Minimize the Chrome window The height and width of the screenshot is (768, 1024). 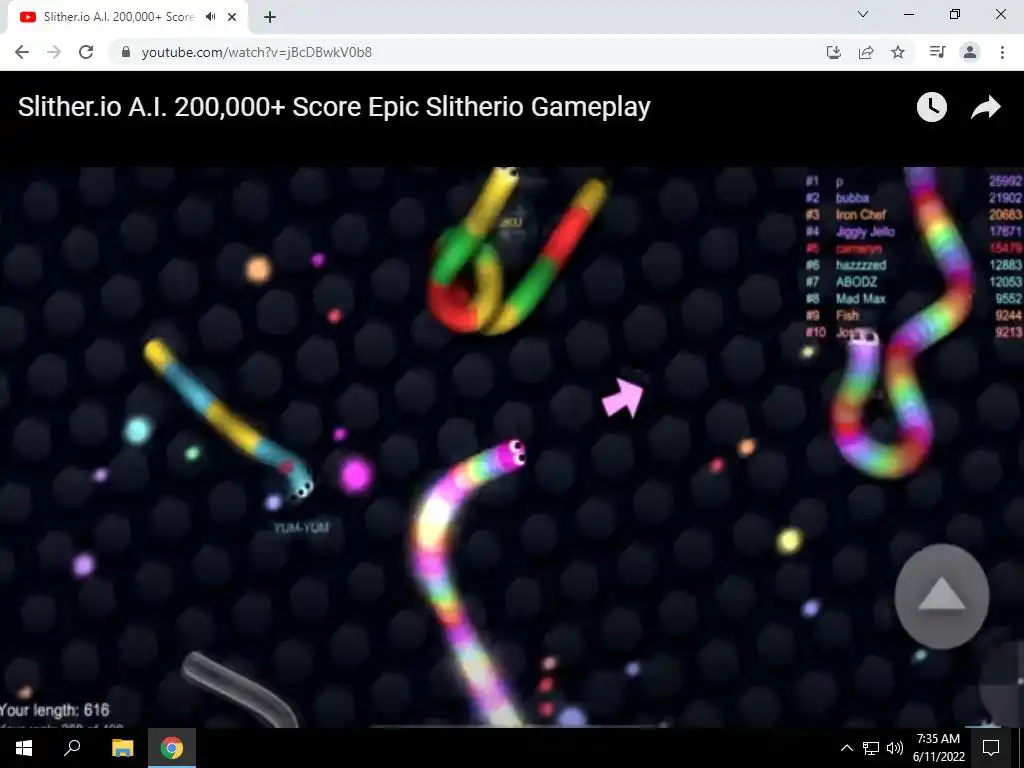[908, 14]
